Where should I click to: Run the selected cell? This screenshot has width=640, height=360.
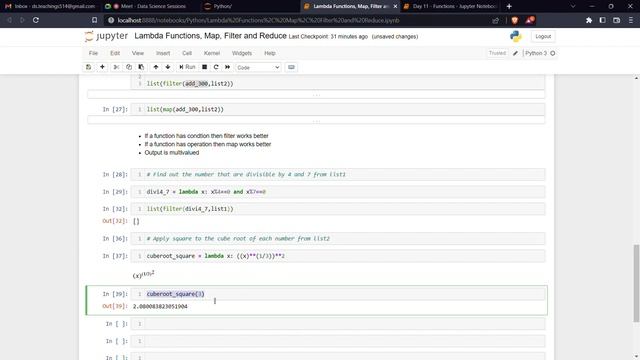[x=187, y=67]
